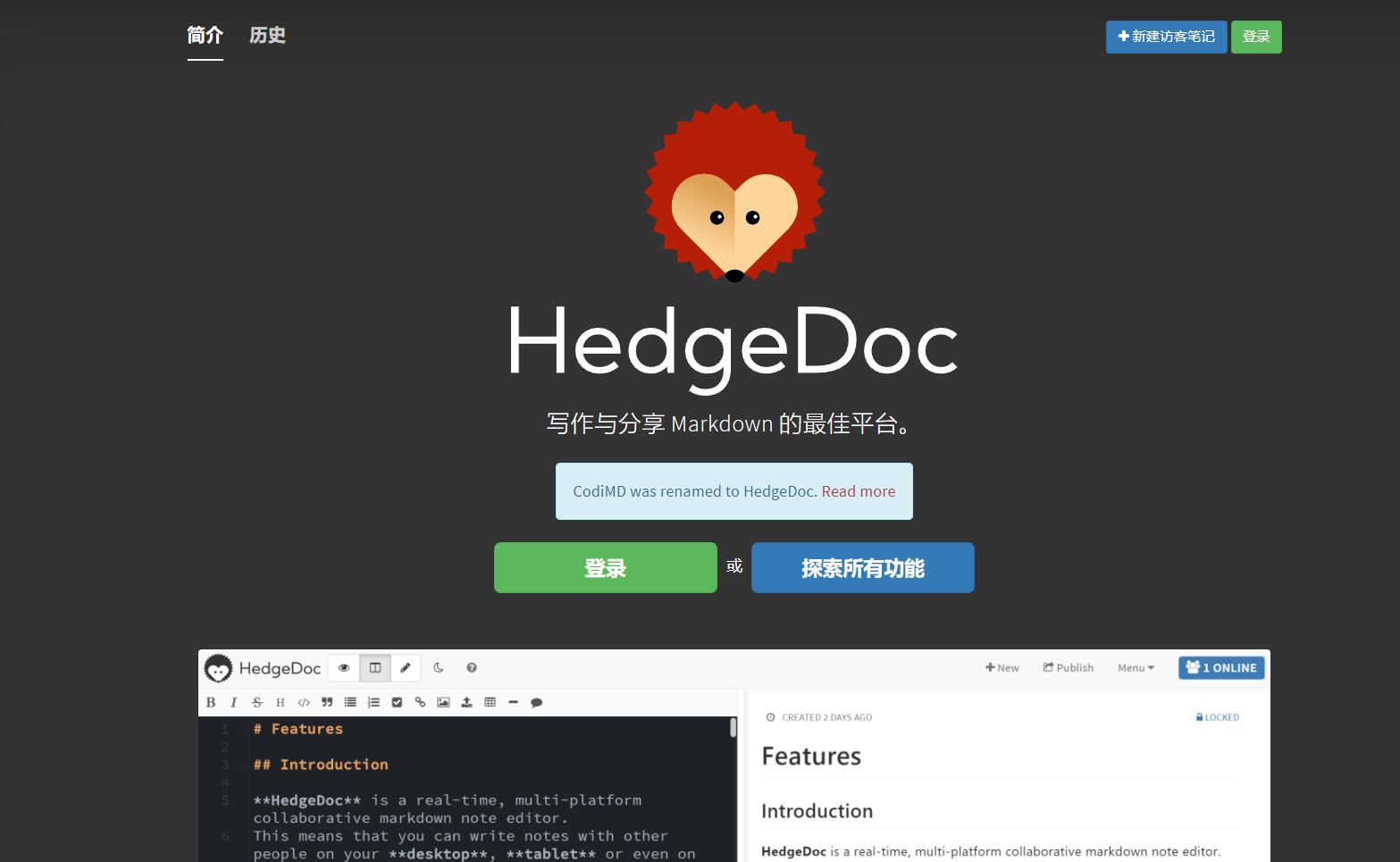The image size is (1400, 862).
Task: Click the 新建访客笔记 button
Action: tap(1166, 37)
